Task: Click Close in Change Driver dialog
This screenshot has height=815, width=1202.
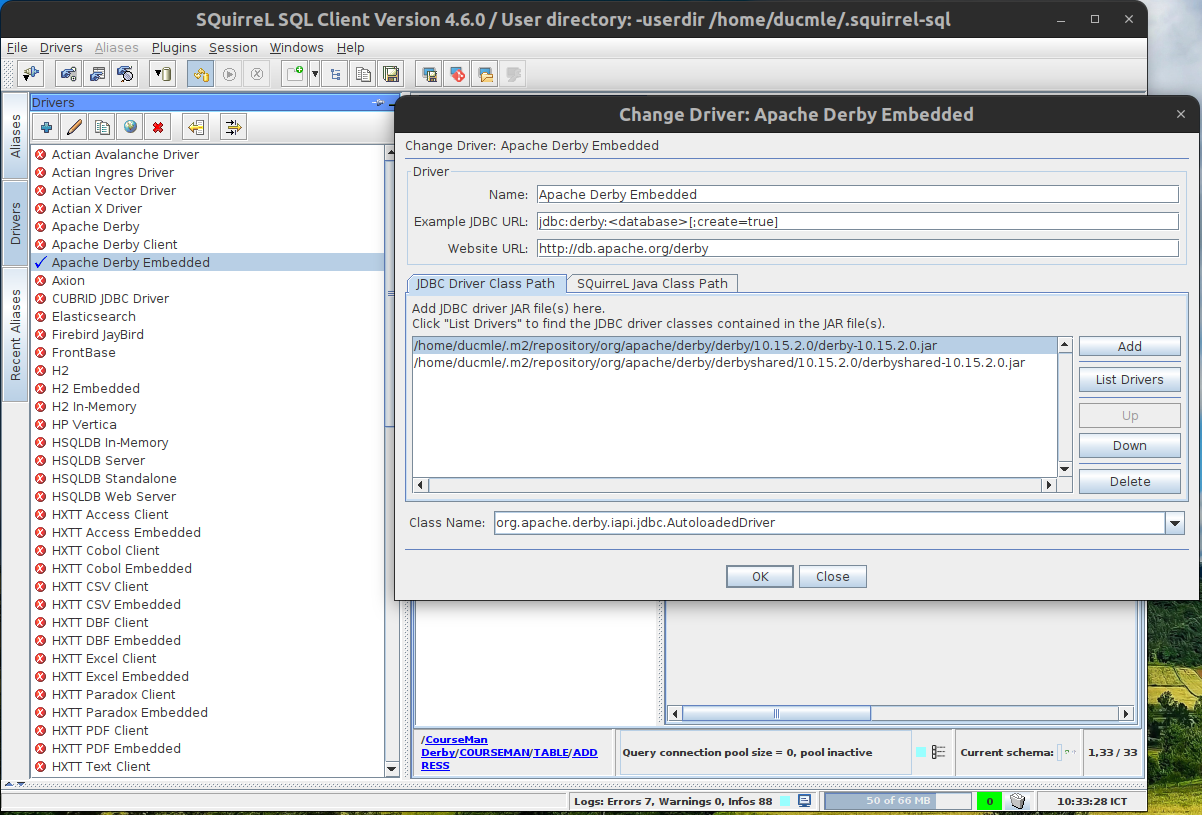Action: click(x=832, y=576)
